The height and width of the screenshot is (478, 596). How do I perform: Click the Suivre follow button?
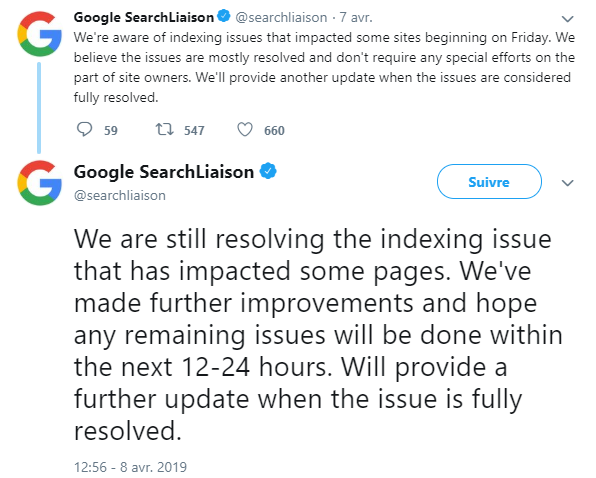point(489,182)
